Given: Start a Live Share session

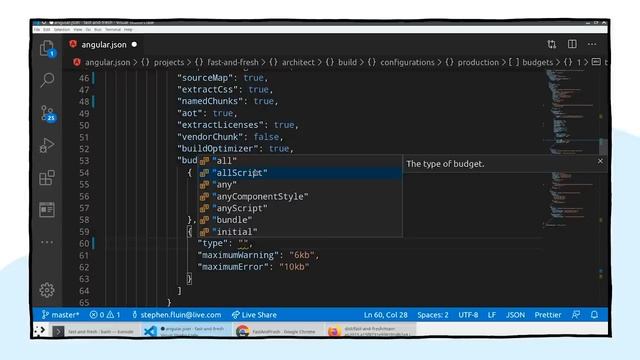Looking at the screenshot, I should tap(254, 315).
